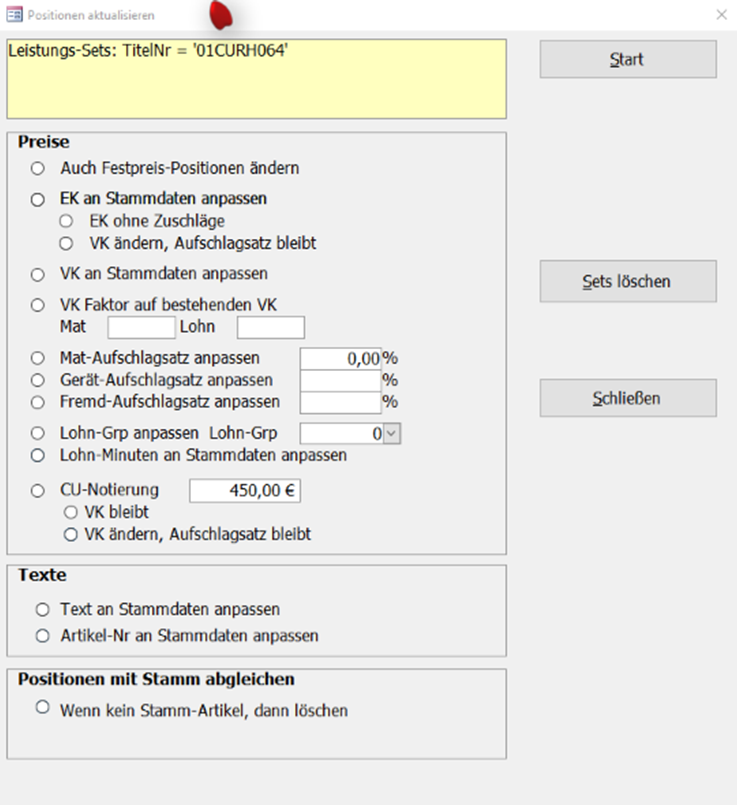Screen dimensions: 737x805
Task: Select 'VK bleibt' under CU-Notierung
Action: (71, 513)
